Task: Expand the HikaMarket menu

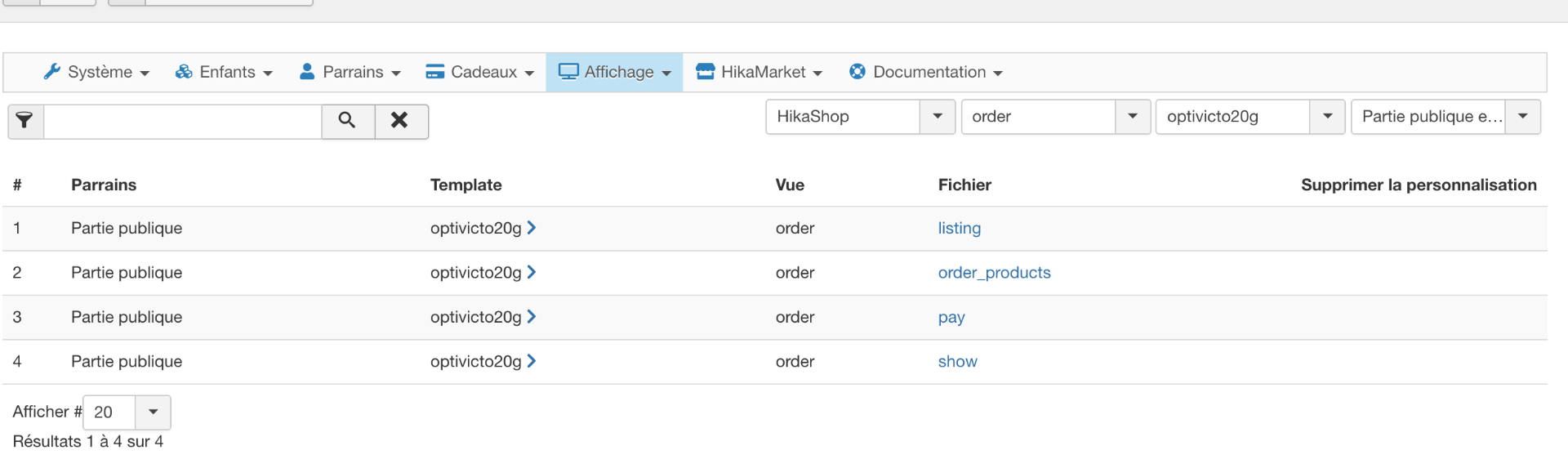Action: 759,73
